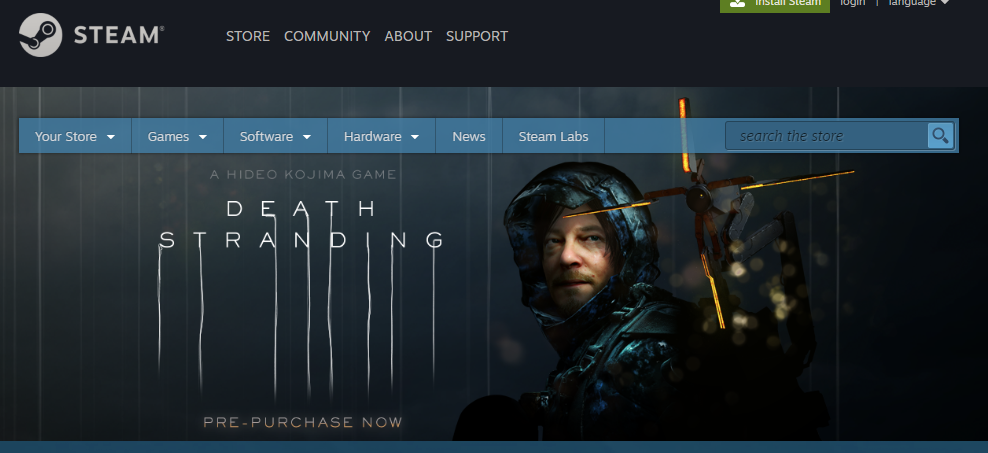988x453 pixels.
Task: Expand the language dropdown
Action: click(918, 3)
